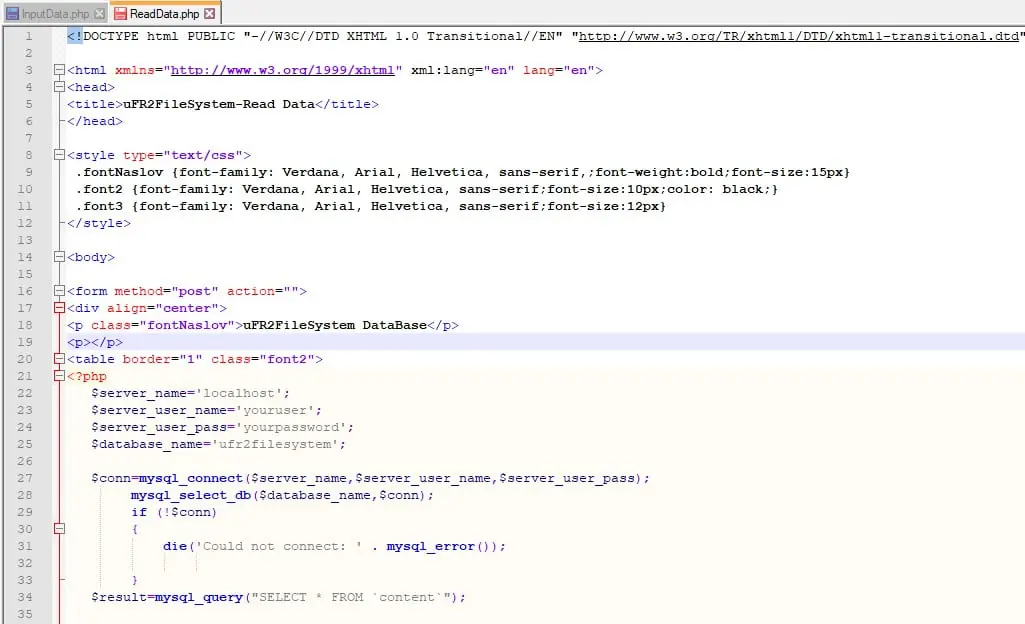
Task: Collapse the php block on line 21
Action: point(59,376)
